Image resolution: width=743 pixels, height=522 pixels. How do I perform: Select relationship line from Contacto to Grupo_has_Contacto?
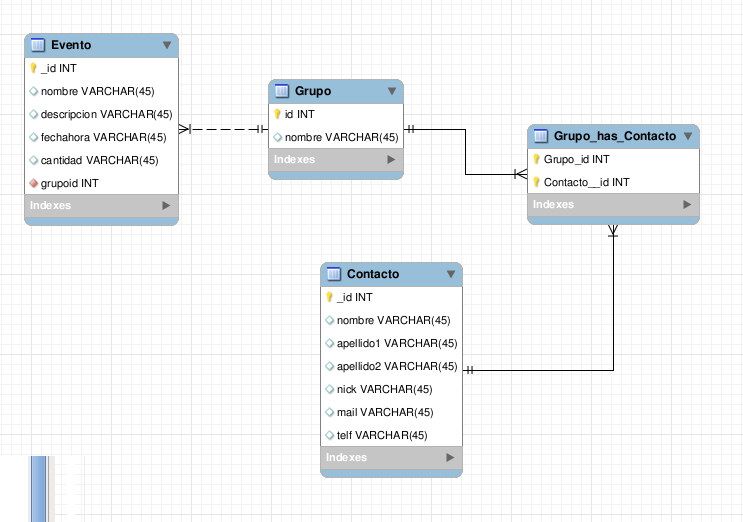613,303
